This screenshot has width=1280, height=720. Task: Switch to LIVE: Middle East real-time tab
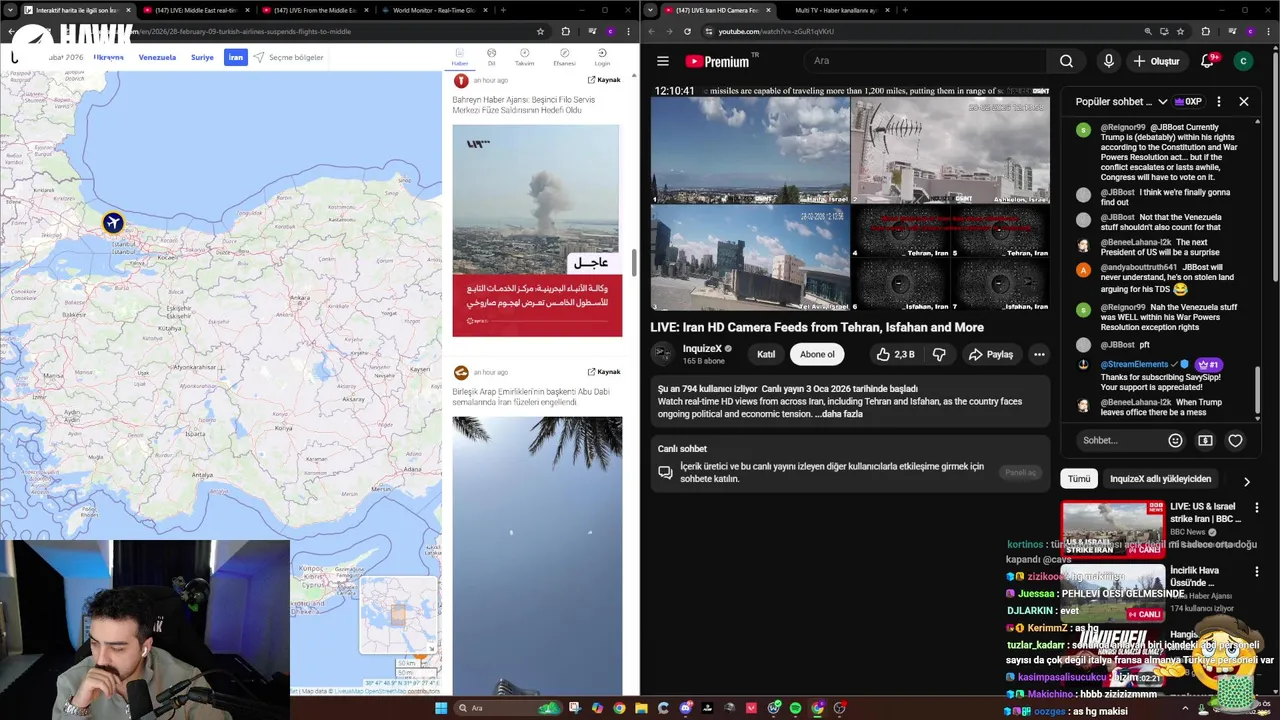click(x=195, y=10)
